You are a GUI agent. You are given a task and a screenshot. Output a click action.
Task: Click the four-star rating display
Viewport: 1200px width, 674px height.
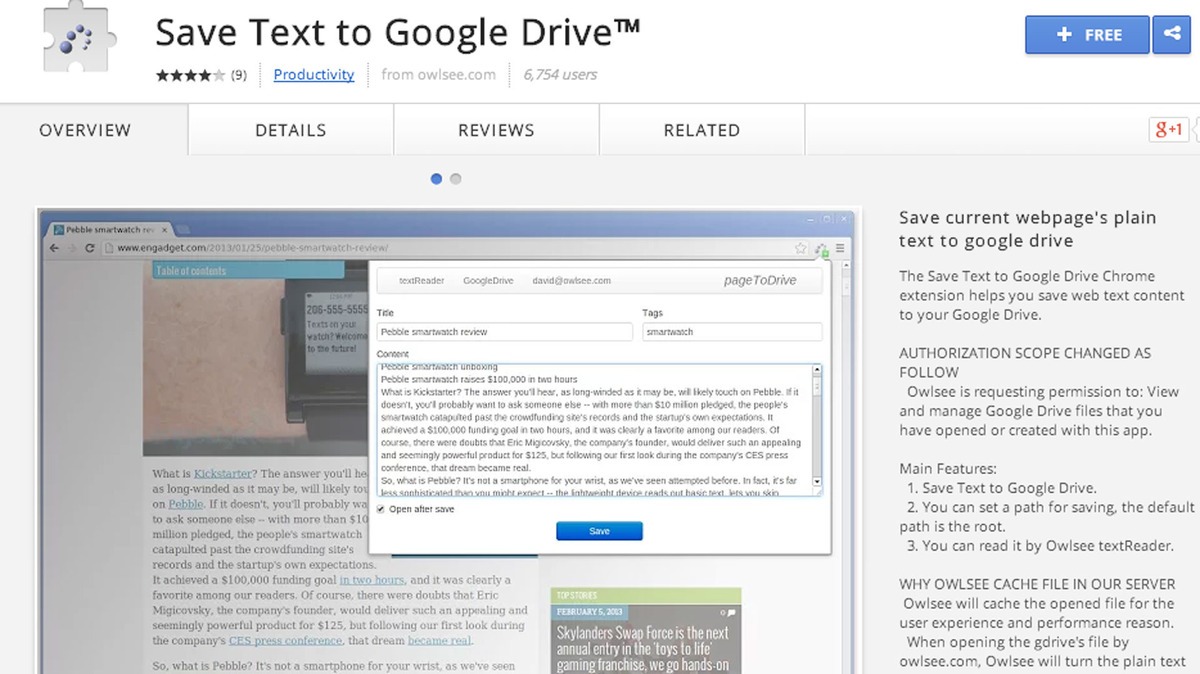coord(190,75)
